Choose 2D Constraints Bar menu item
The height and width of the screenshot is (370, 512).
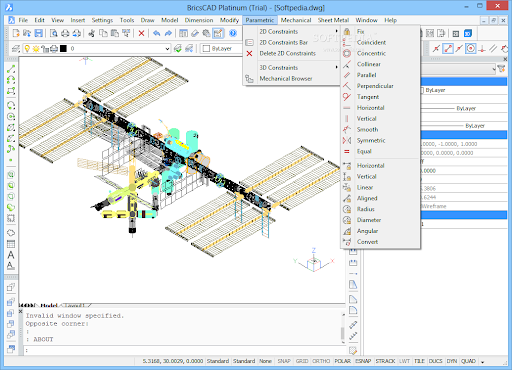tap(284, 42)
